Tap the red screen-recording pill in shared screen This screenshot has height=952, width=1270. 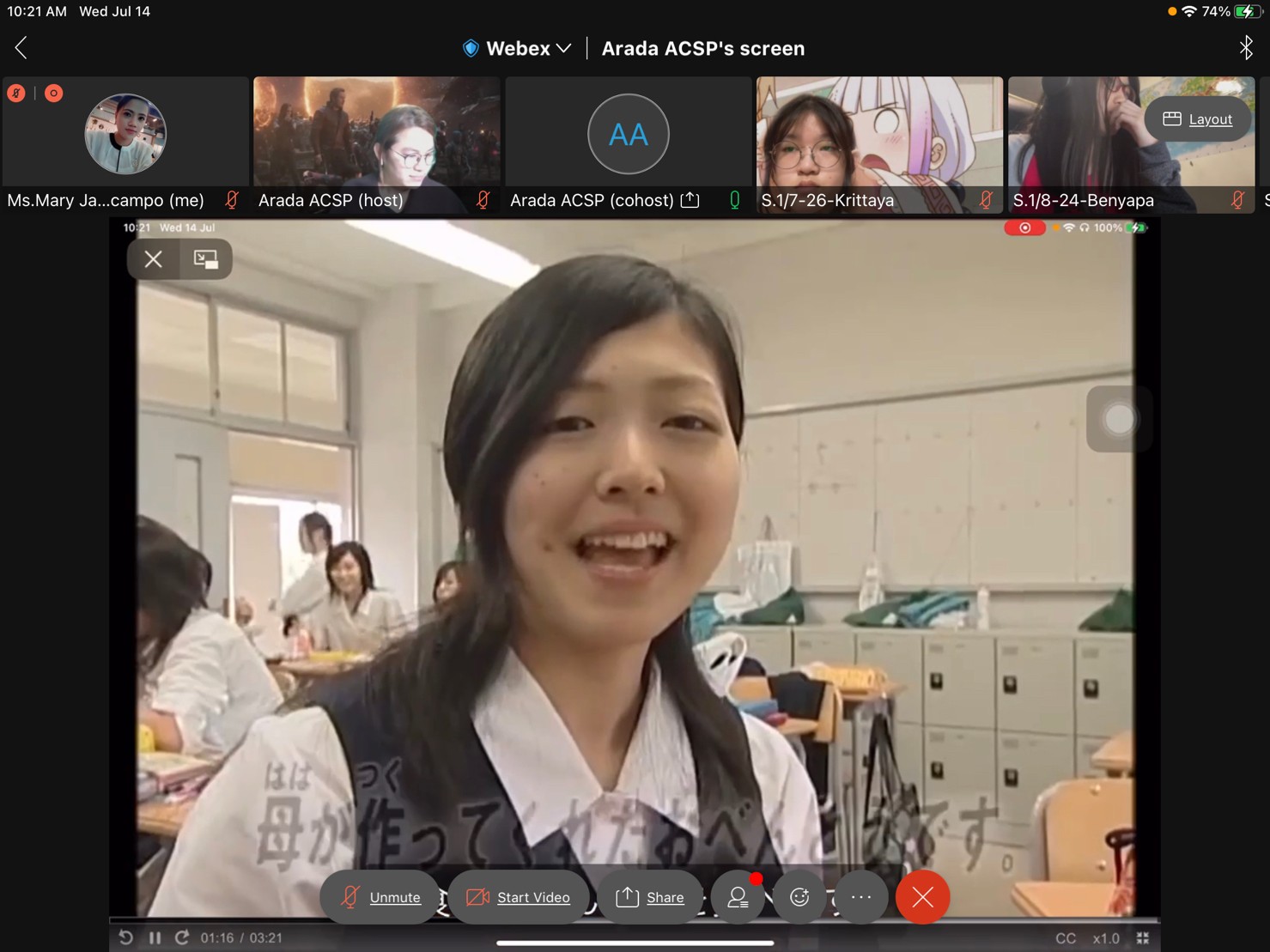[1024, 227]
